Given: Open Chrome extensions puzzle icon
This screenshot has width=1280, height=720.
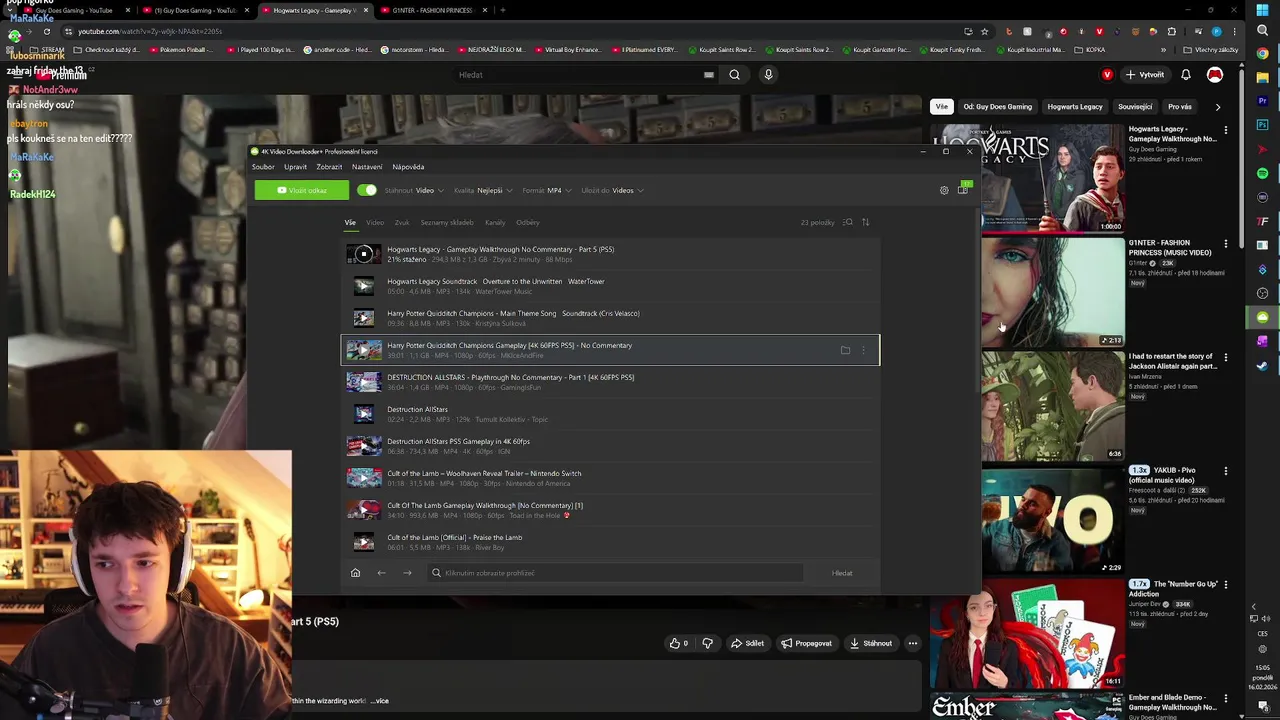Looking at the screenshot, I should 1172,31.
